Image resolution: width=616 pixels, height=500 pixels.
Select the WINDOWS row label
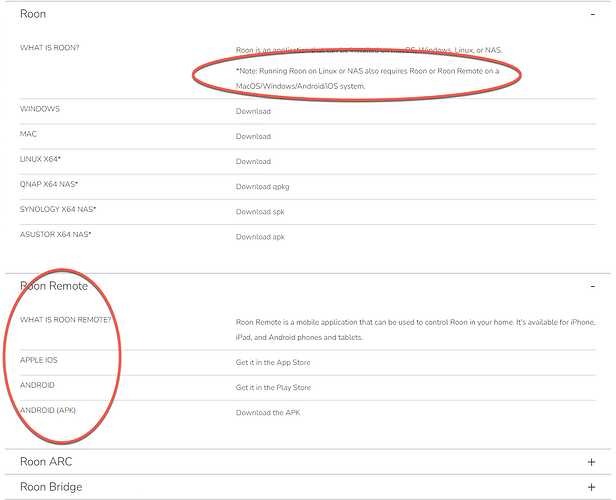(40, 109)
